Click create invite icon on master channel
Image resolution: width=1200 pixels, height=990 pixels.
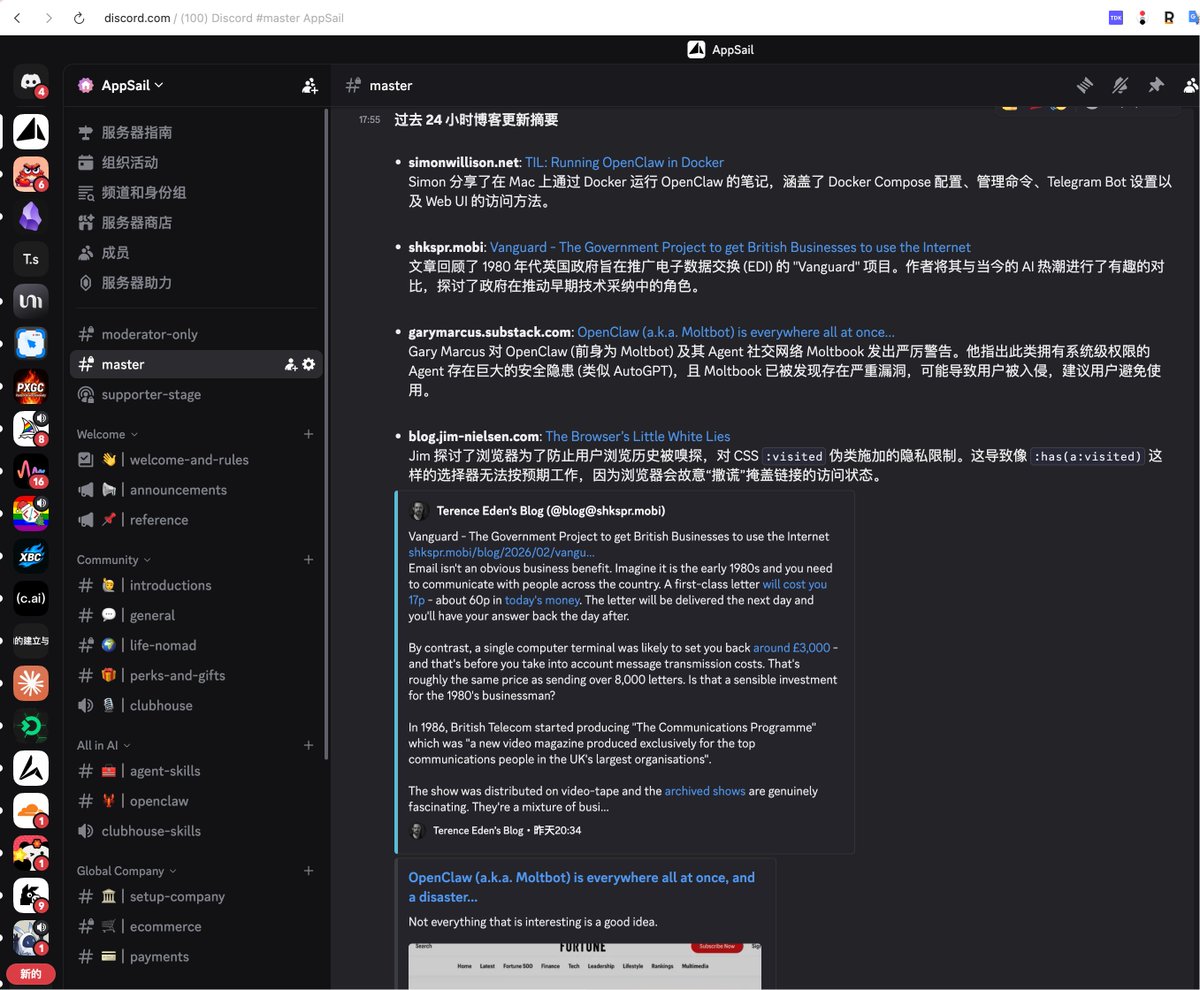[290, 364]
